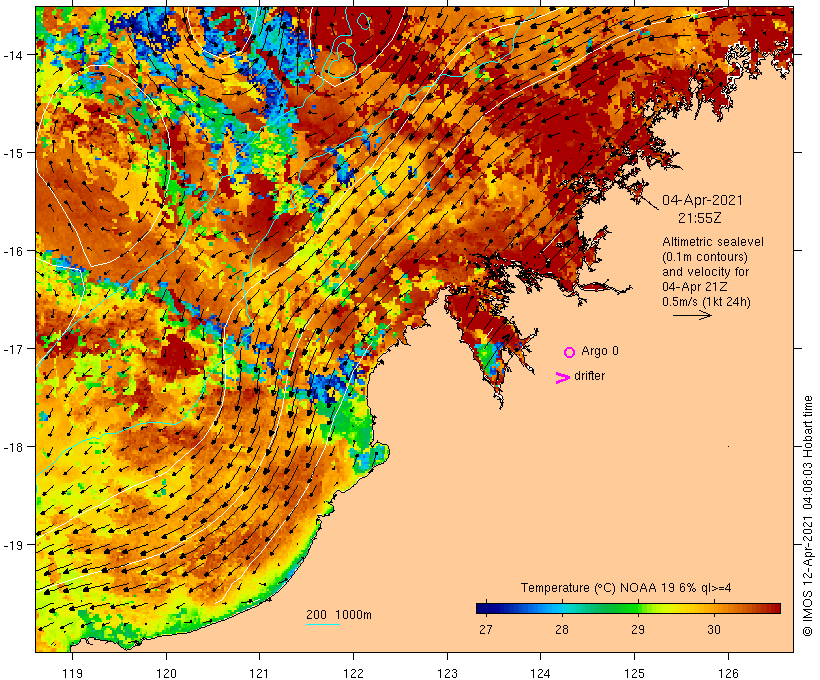The width and height of the screenshot is (820, 680).
Task: Click longitude axis label 123
Action: click(x=447, y=673)
